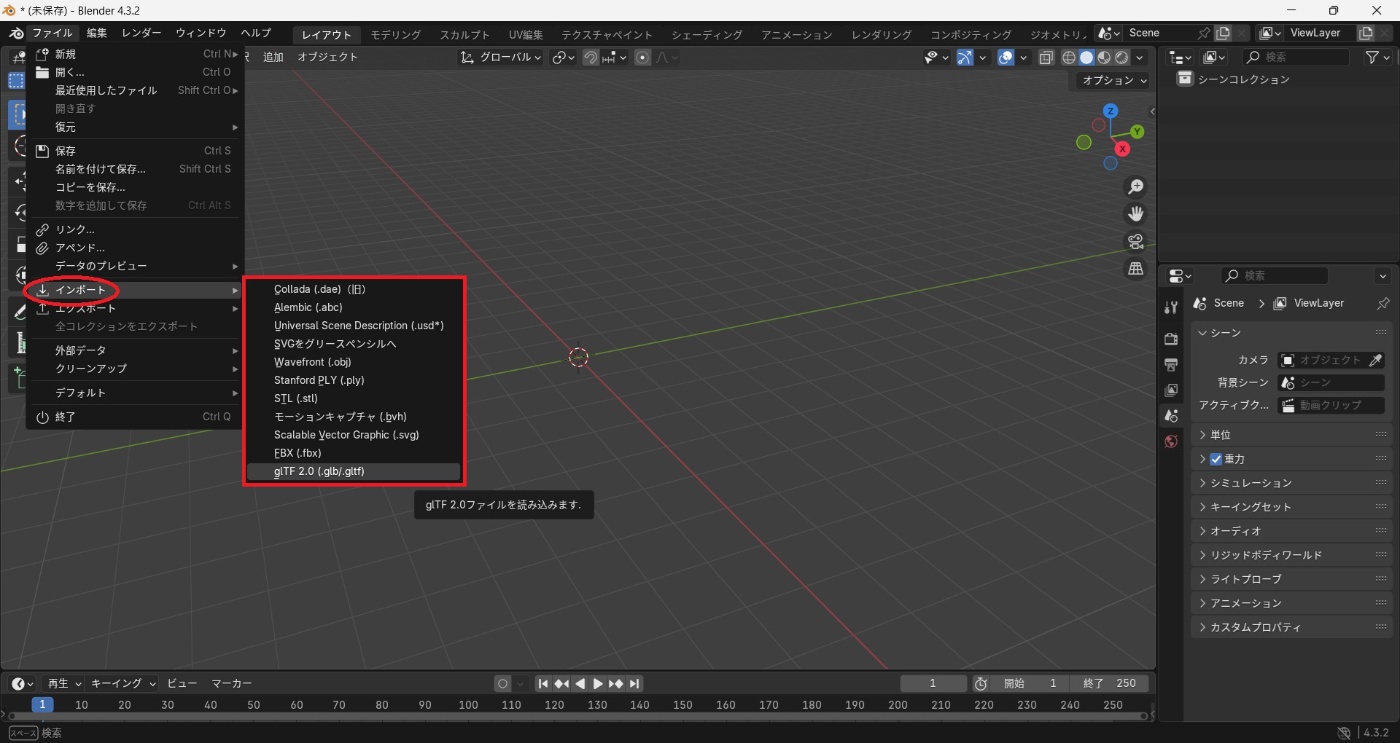The height and width of the screenshot is (743, 1400).
Task: Open the Scene properties tab icon
Action: click(1171, 415)
